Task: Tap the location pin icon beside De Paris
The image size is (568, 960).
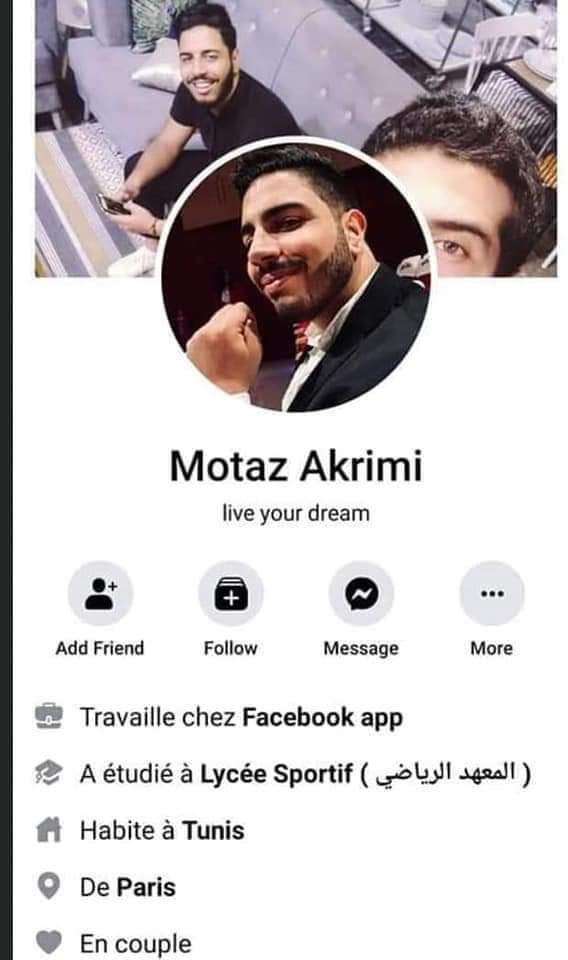Action: pos(49,886)
